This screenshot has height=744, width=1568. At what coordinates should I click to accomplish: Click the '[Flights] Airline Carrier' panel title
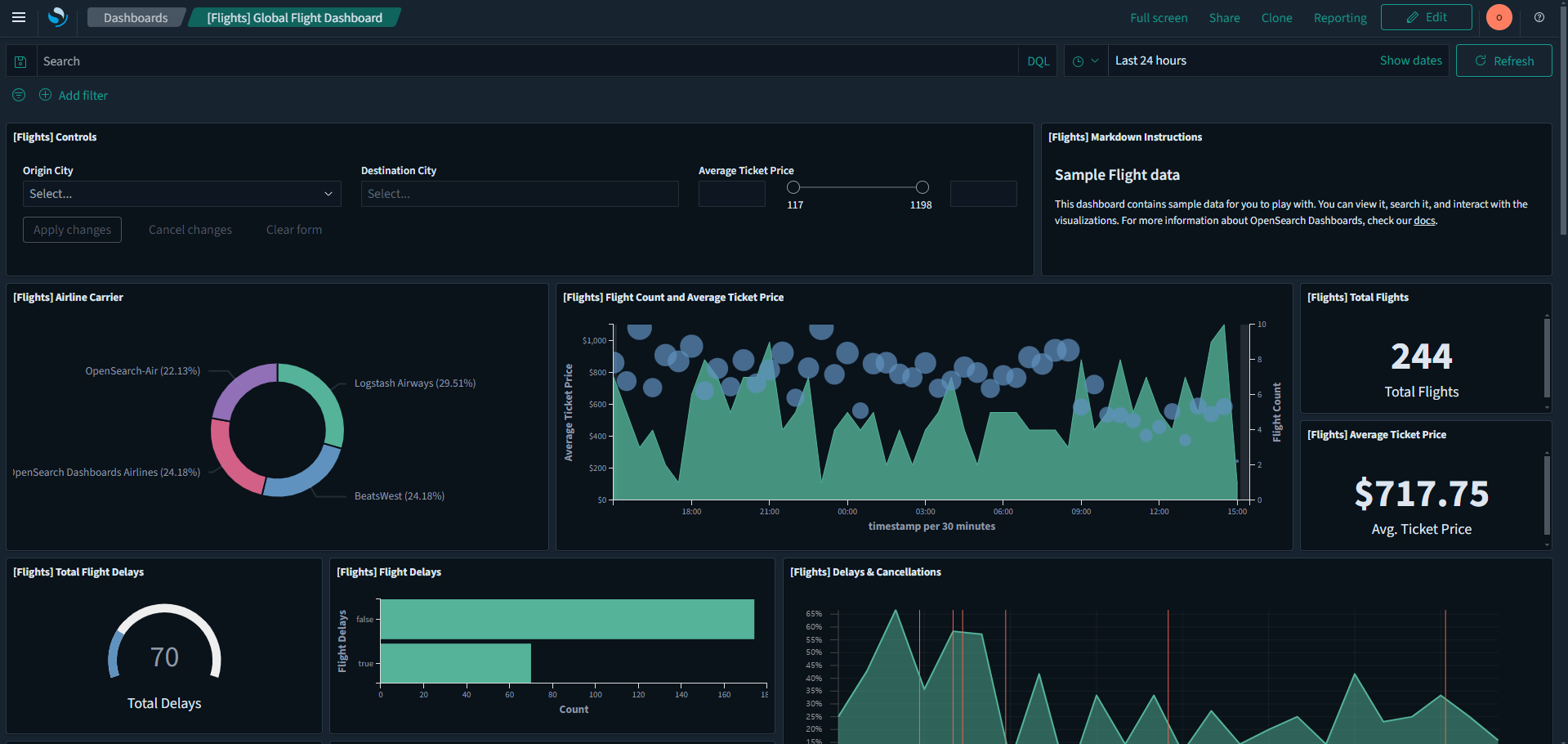point(68,298)
